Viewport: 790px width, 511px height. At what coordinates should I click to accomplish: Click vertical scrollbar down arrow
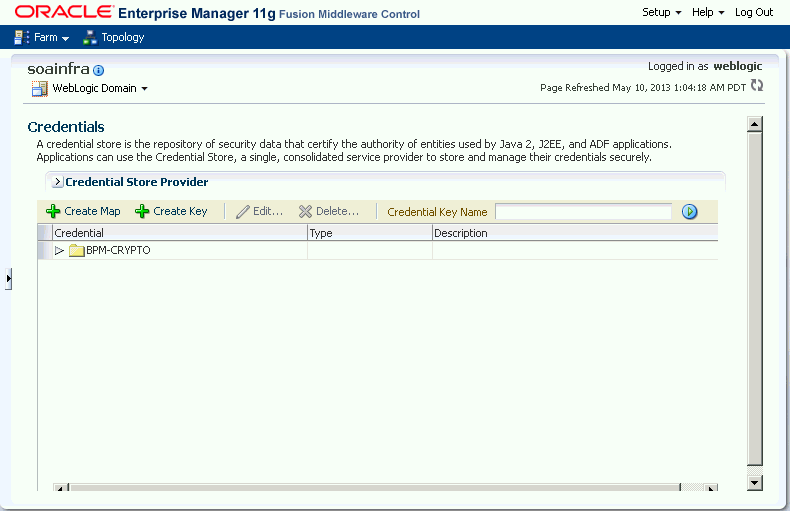pyautogui.click(x=755, y=483)
